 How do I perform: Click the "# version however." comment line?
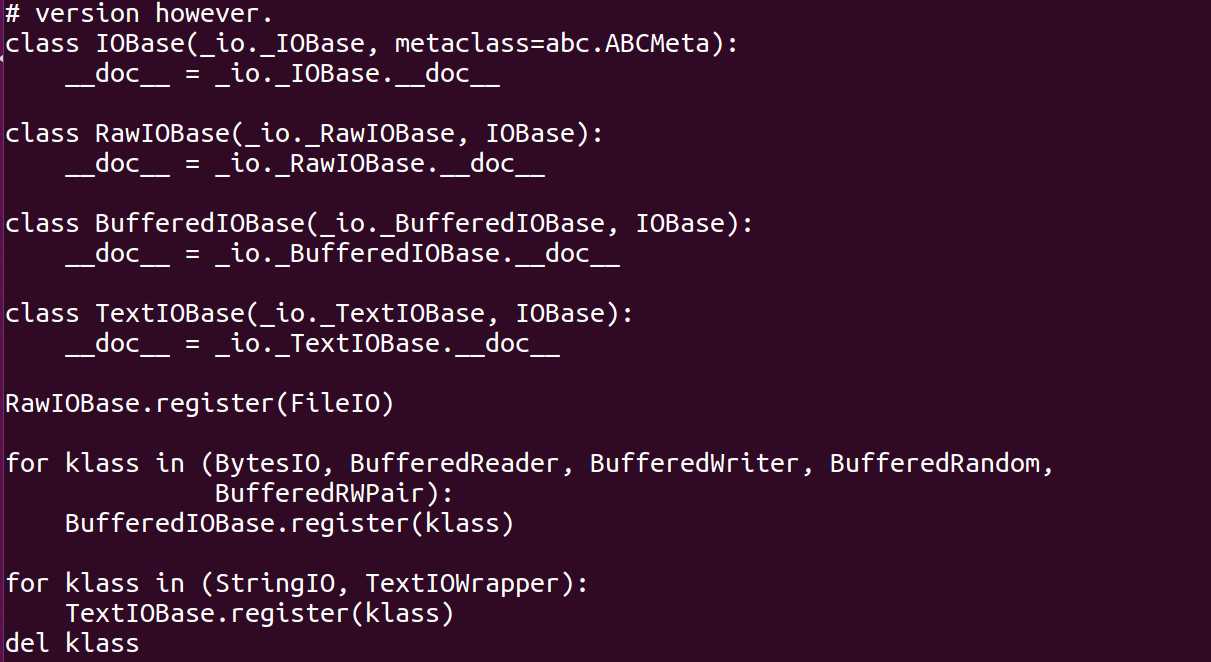(x=139, y=14)
